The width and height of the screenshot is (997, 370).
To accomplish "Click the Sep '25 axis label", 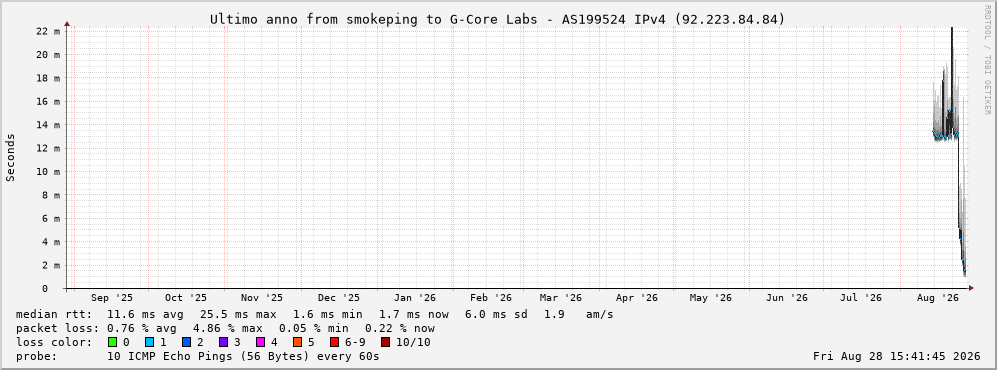I will point(112,298).
